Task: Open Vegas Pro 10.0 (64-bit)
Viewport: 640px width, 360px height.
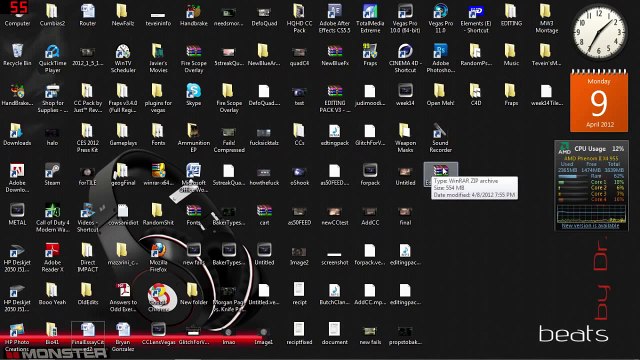Action: [x=405, y=18]
